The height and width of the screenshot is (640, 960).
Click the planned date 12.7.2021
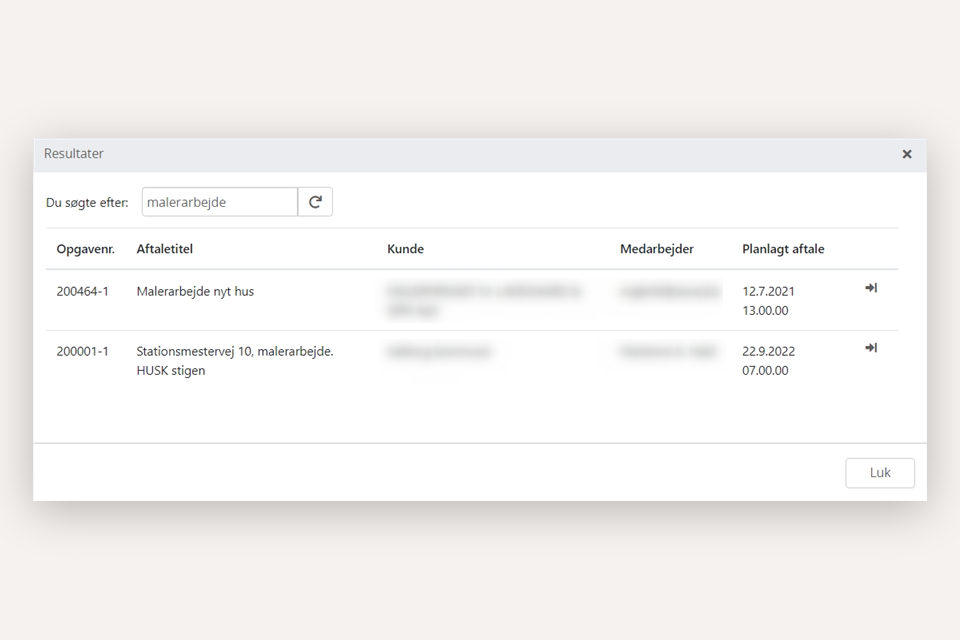(x=768, y=292)
